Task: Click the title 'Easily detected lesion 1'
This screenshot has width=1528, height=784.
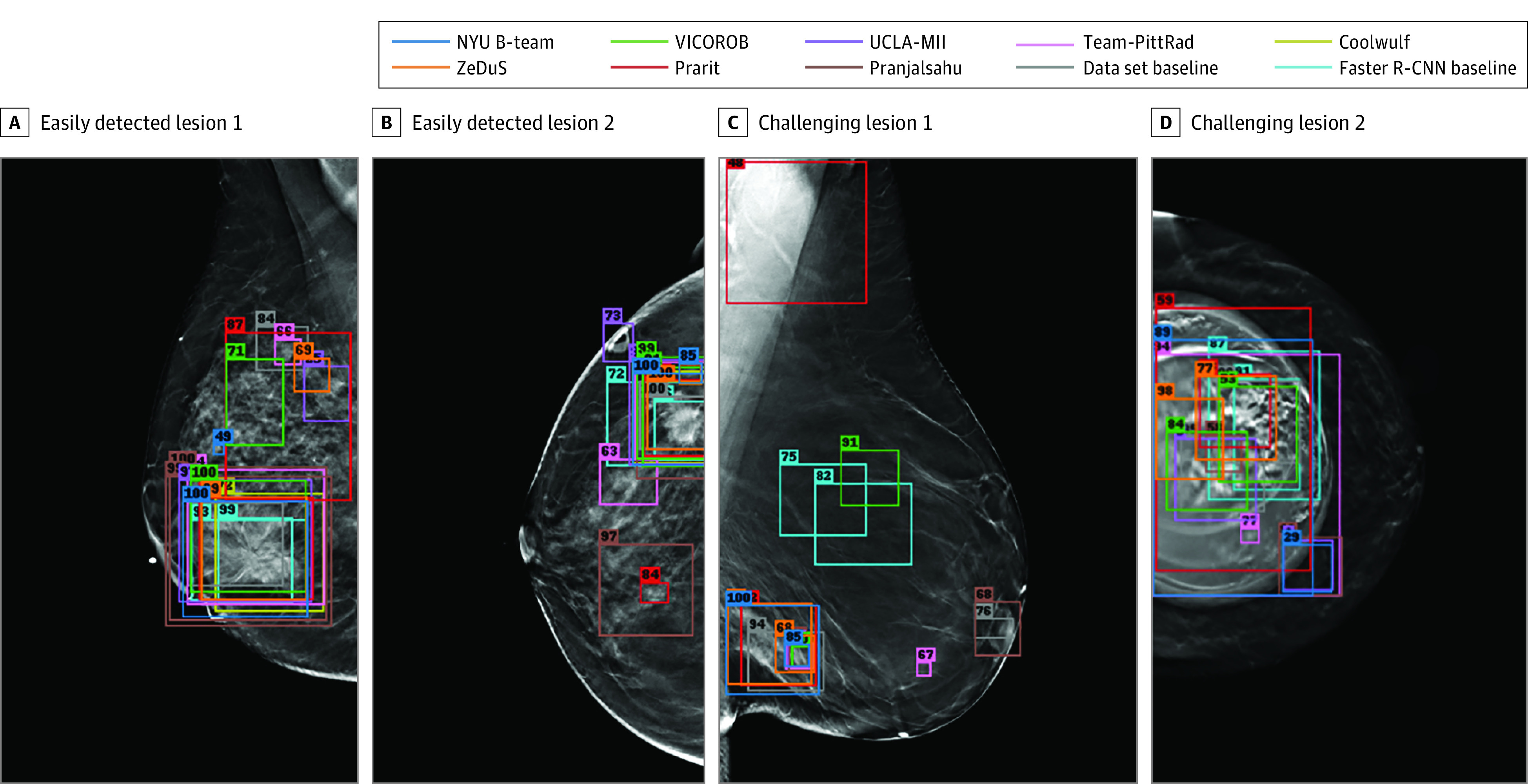Action: click(x=142, y=123)
